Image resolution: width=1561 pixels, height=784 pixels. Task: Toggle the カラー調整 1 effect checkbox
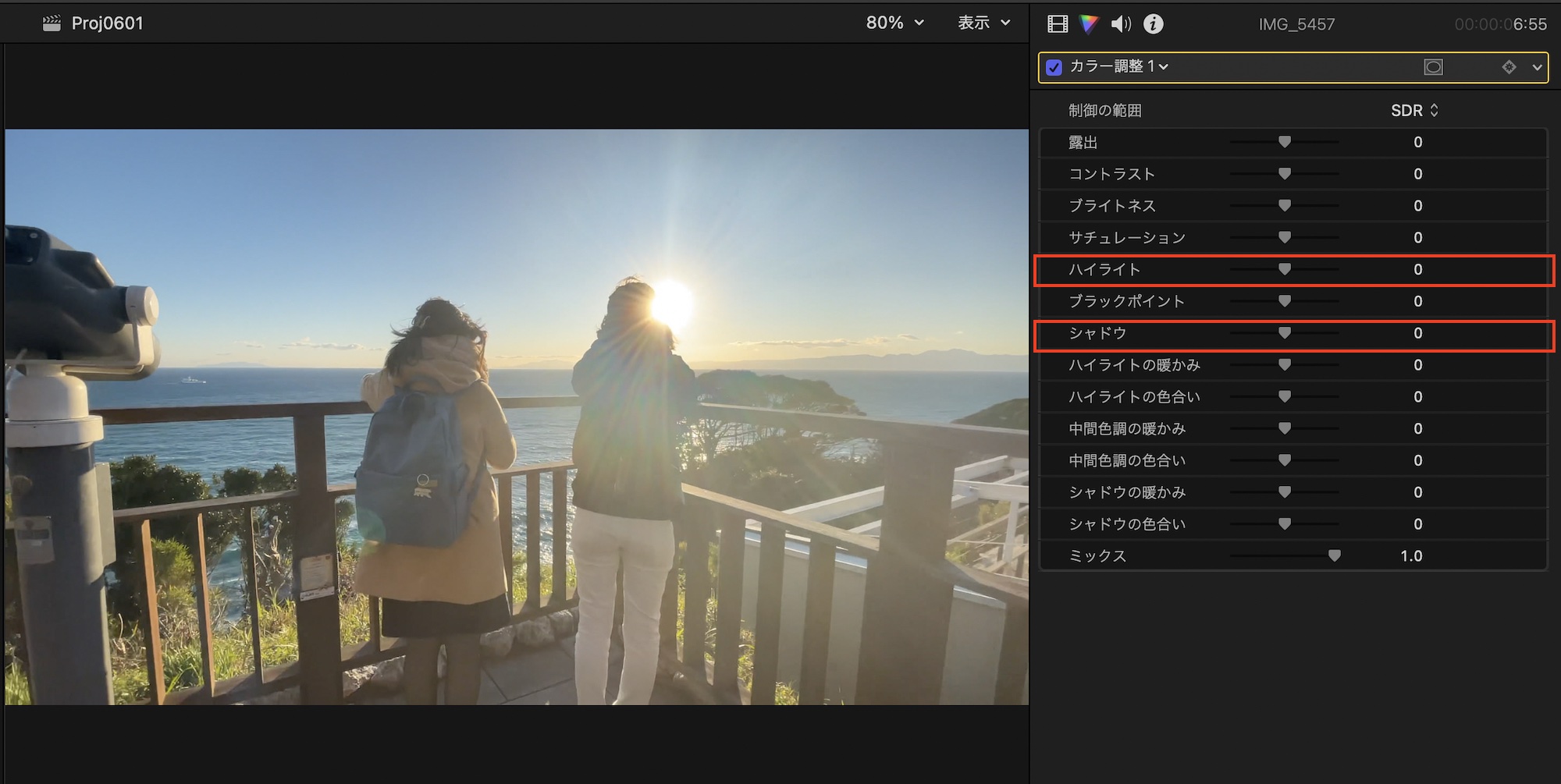pos(1054,67)
